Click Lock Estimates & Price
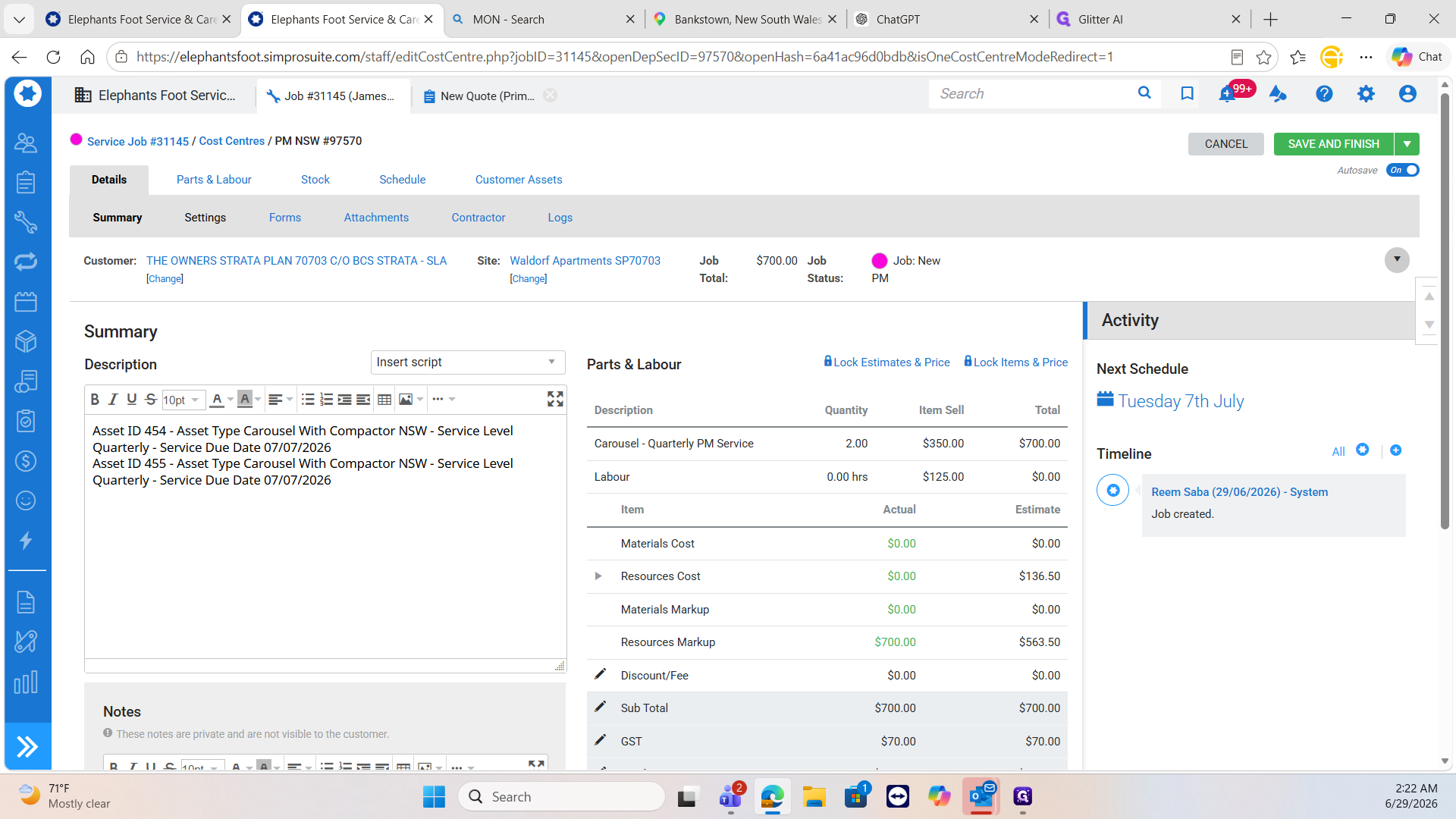 click(886, 362)
